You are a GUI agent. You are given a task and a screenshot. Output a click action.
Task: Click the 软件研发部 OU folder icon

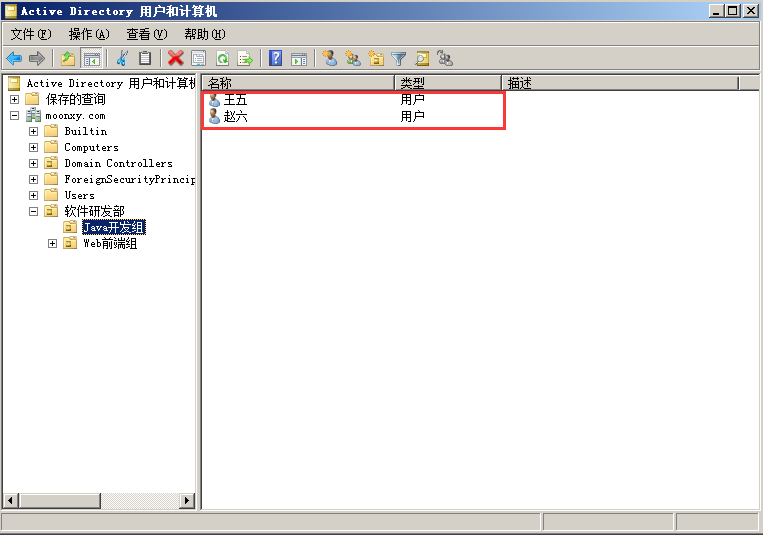pos(51,211)
